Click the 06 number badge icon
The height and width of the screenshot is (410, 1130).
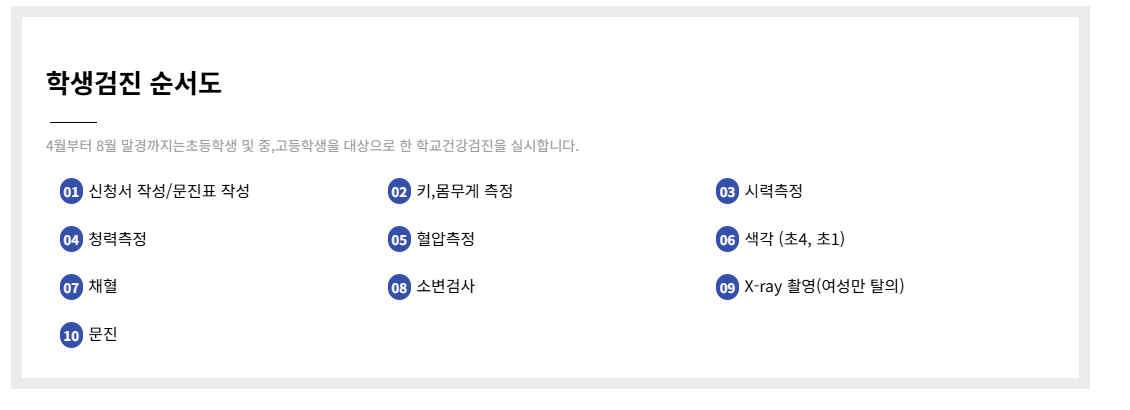pyautogui.click(x=727, y=240)
